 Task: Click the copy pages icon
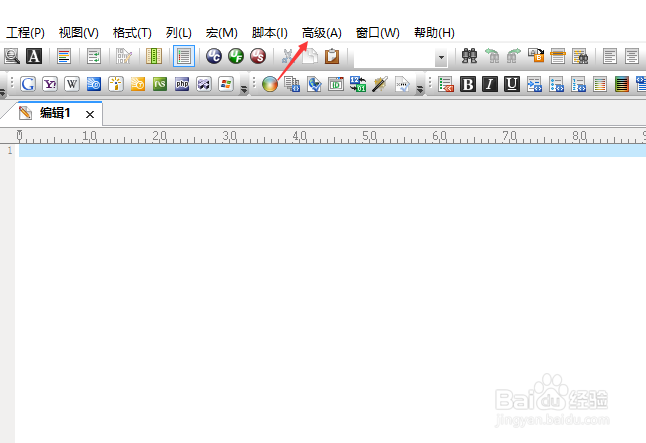pos(310,56)
